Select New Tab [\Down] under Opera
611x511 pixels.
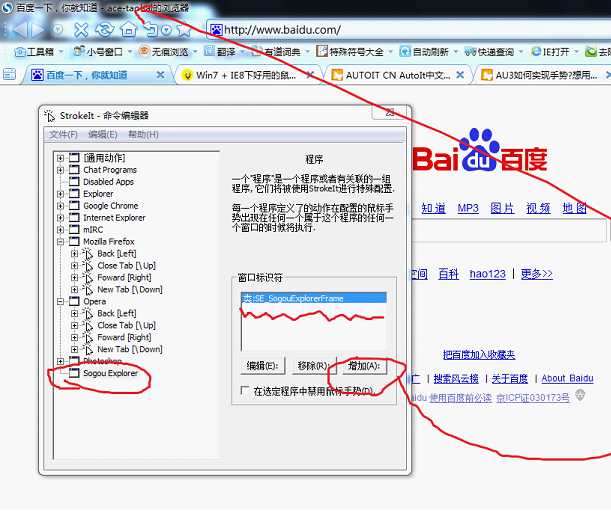[130, 349]
